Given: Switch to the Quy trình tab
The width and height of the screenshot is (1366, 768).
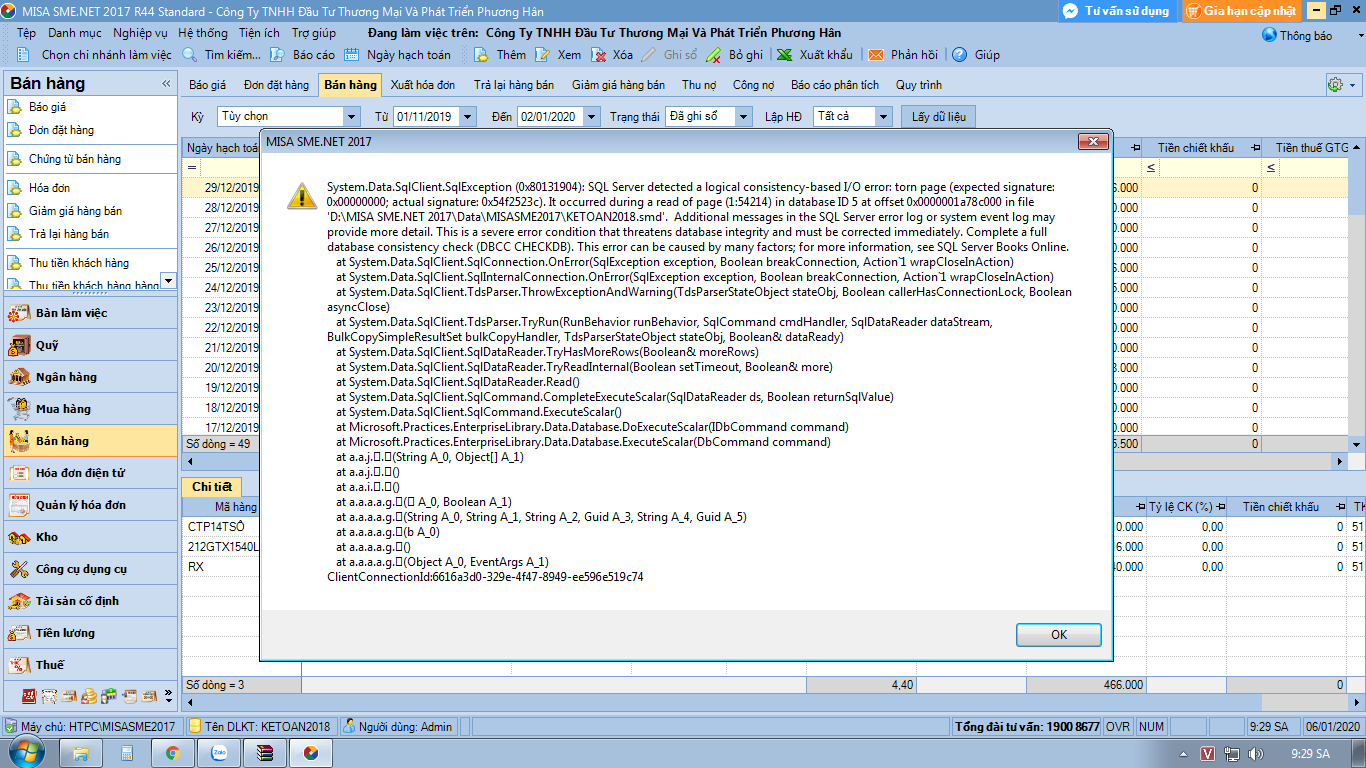Looking at the screenshot, I should tap(919, 85).
